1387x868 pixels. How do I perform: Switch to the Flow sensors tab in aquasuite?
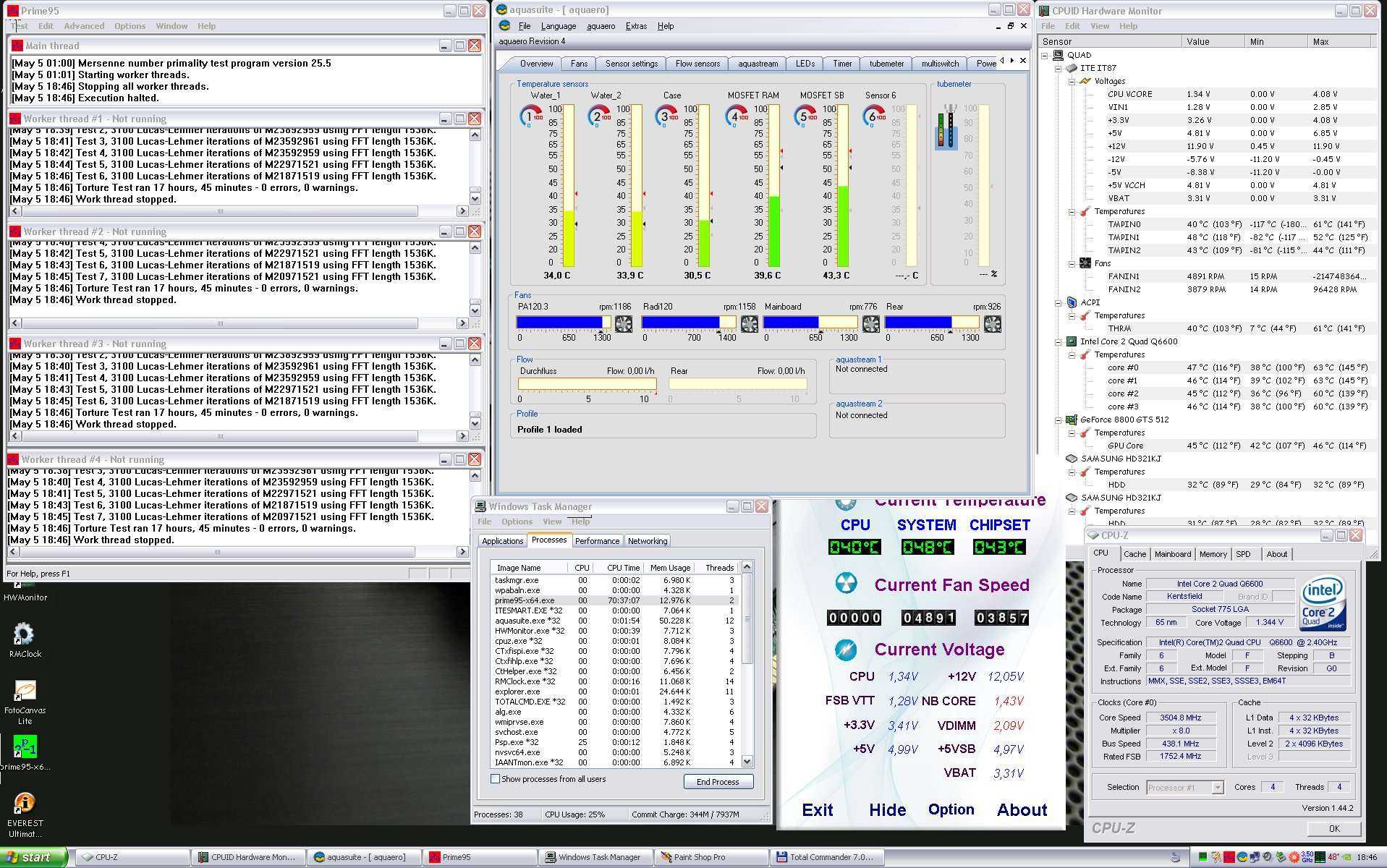697,64
